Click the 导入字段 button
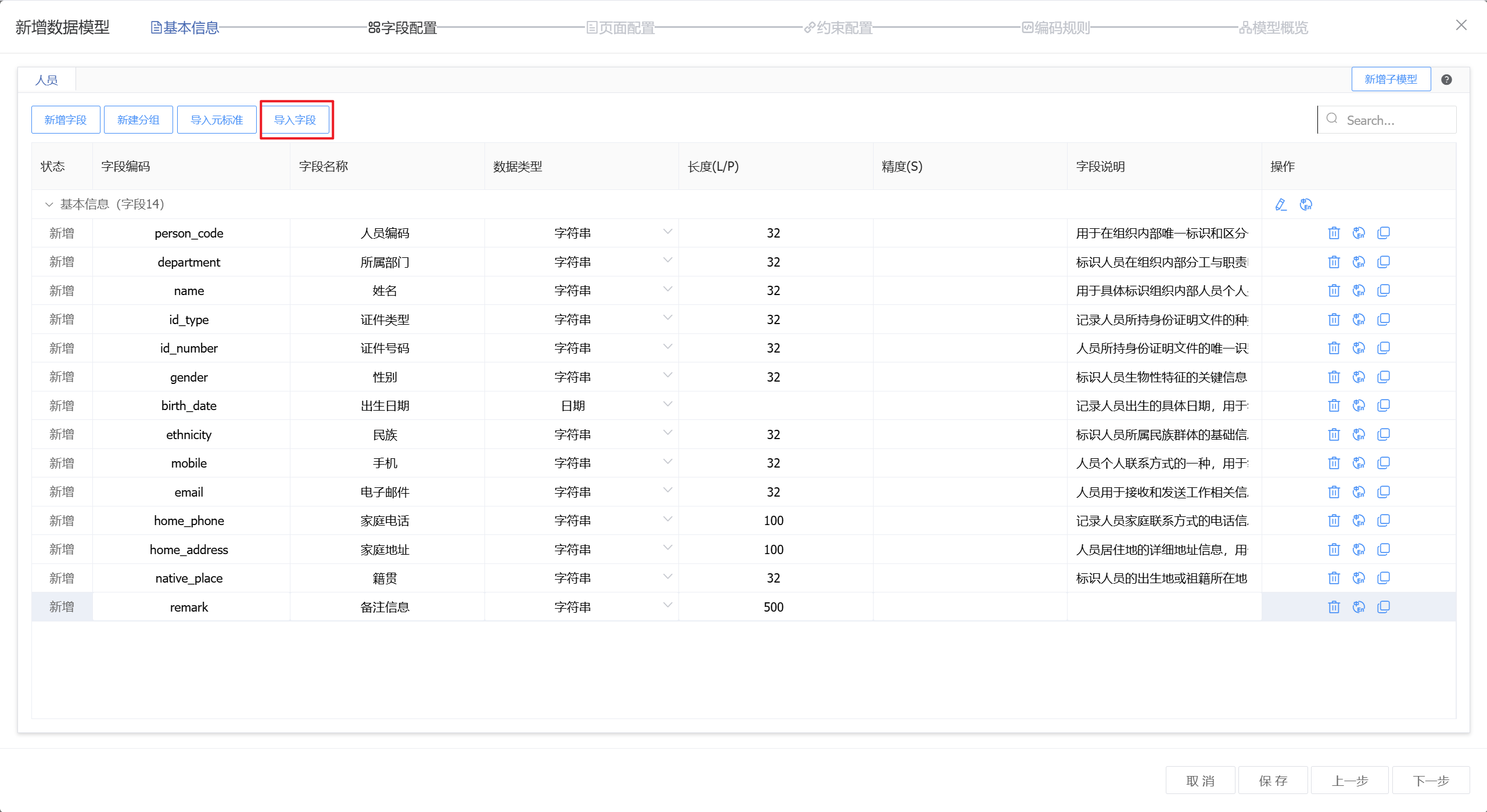This screenshot has width=1487, height=812. point(295,120)
